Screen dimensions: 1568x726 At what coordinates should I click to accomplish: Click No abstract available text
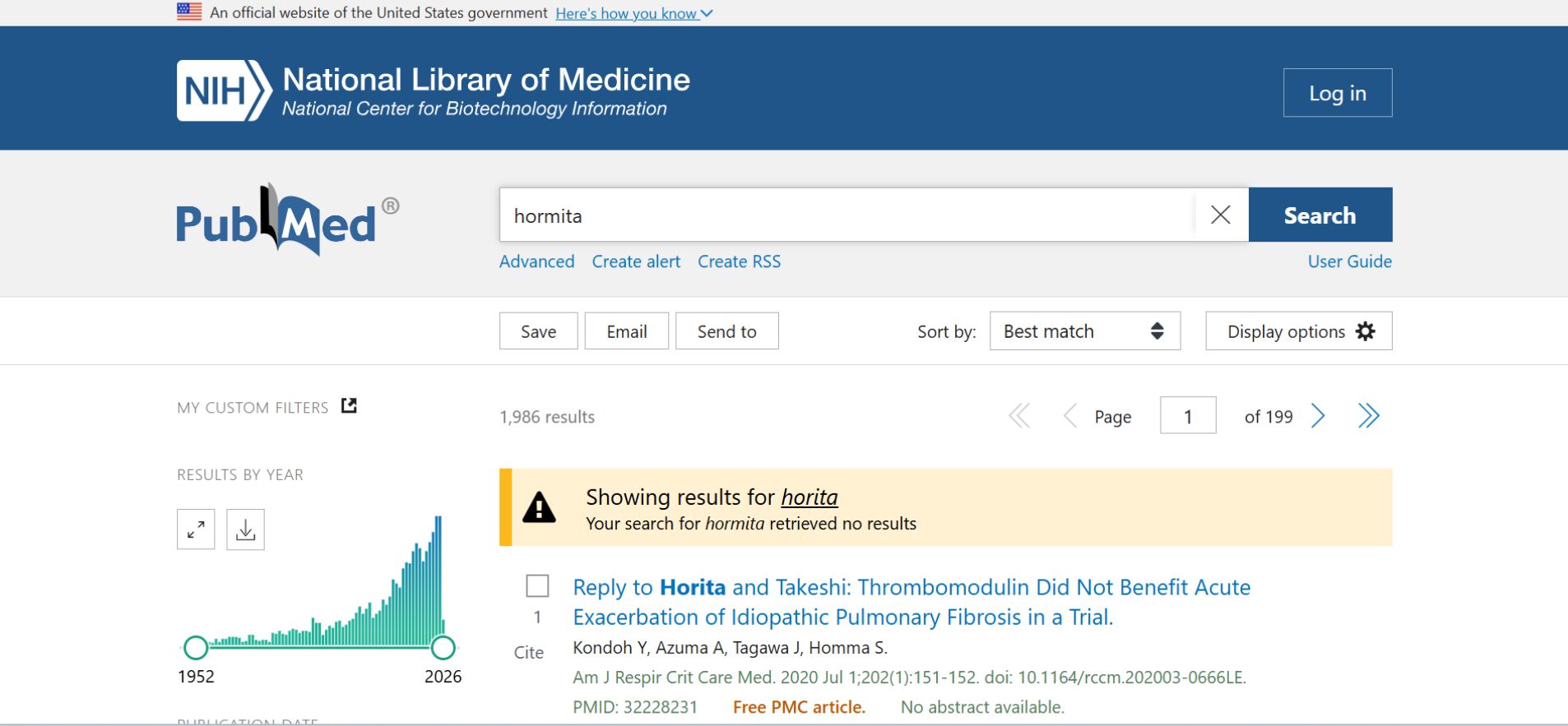click(982, 707)
